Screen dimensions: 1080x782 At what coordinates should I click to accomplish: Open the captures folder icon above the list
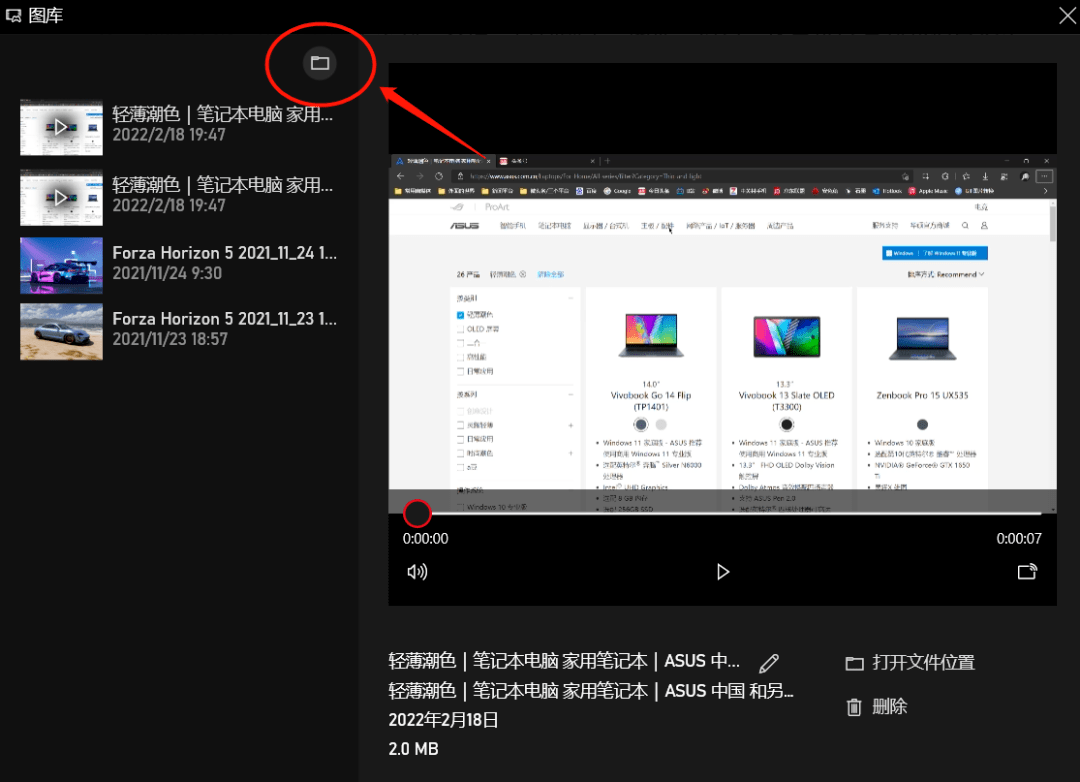point(320,63)
